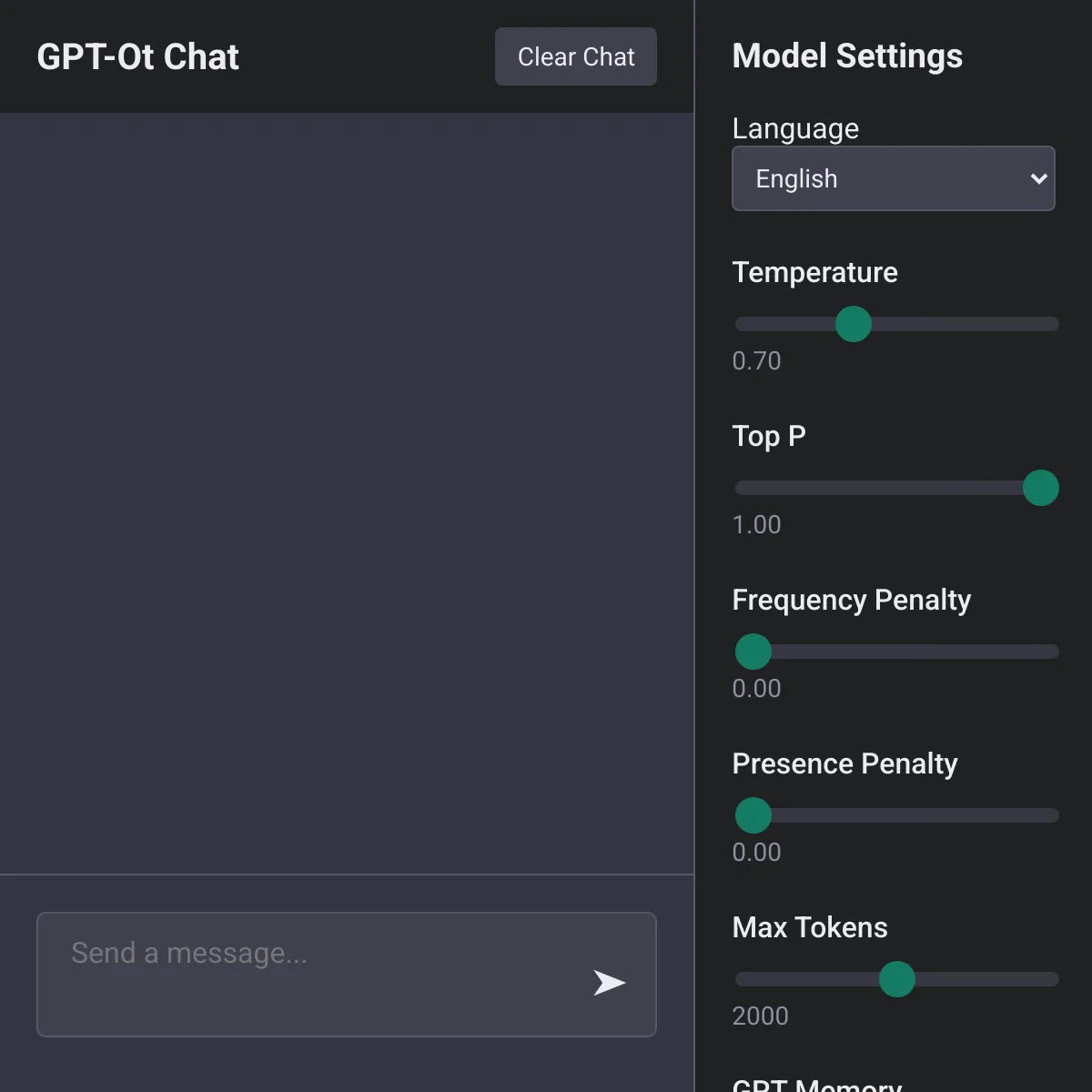Focus the 'Send a message...' text box
The height and width of the screenshot is (1092, 1092).
[x=347, y=975]
